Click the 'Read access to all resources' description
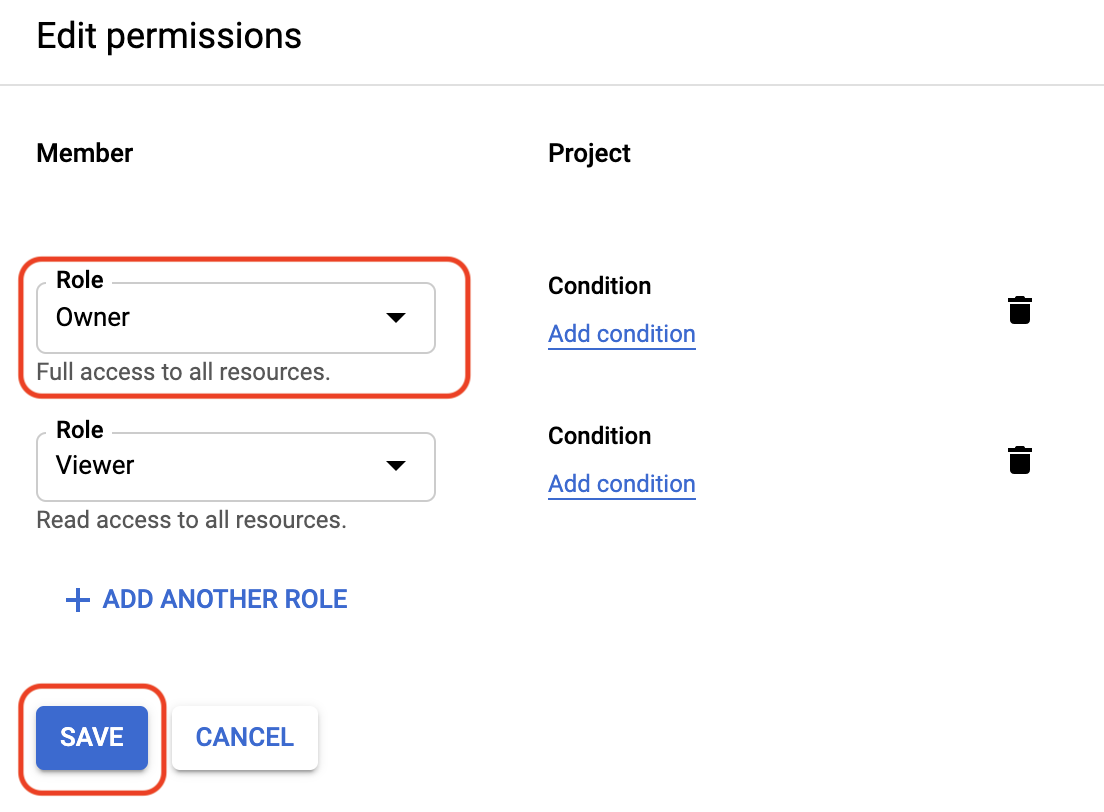The image size is (1104, 812). tap(192, 520)
